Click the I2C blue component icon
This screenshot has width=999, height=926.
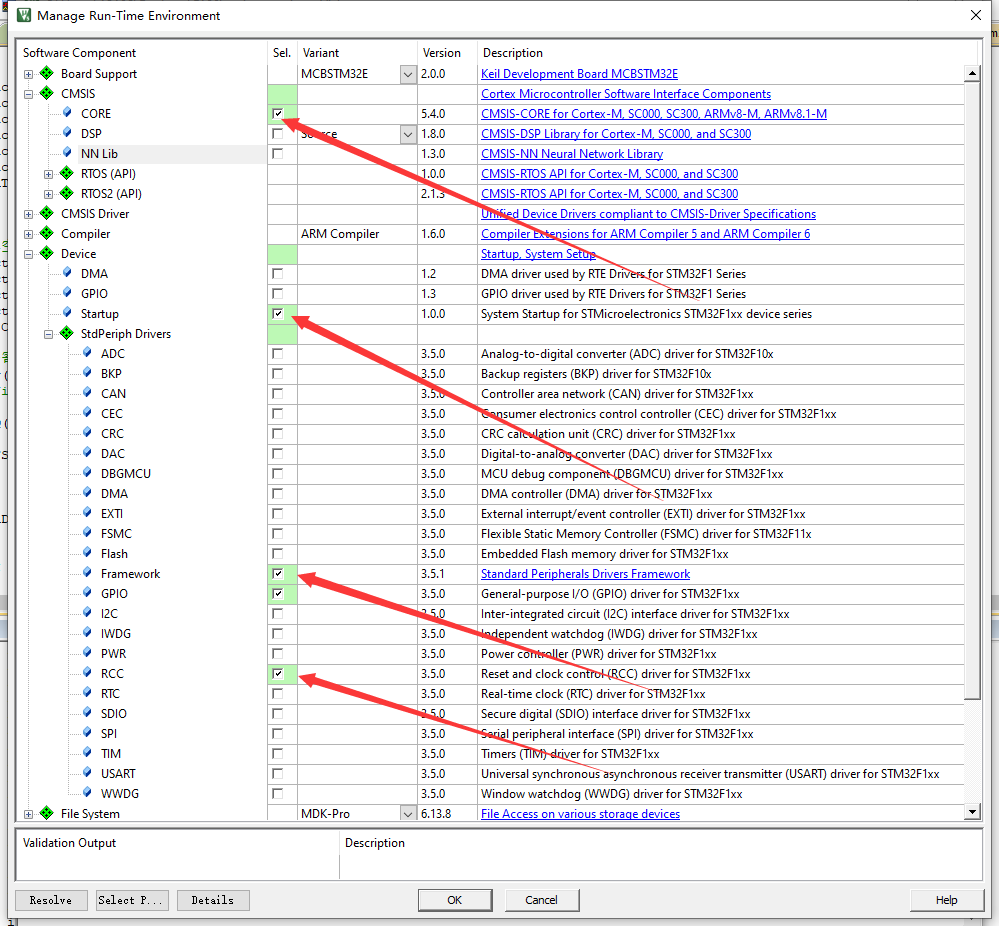(87, 613)
